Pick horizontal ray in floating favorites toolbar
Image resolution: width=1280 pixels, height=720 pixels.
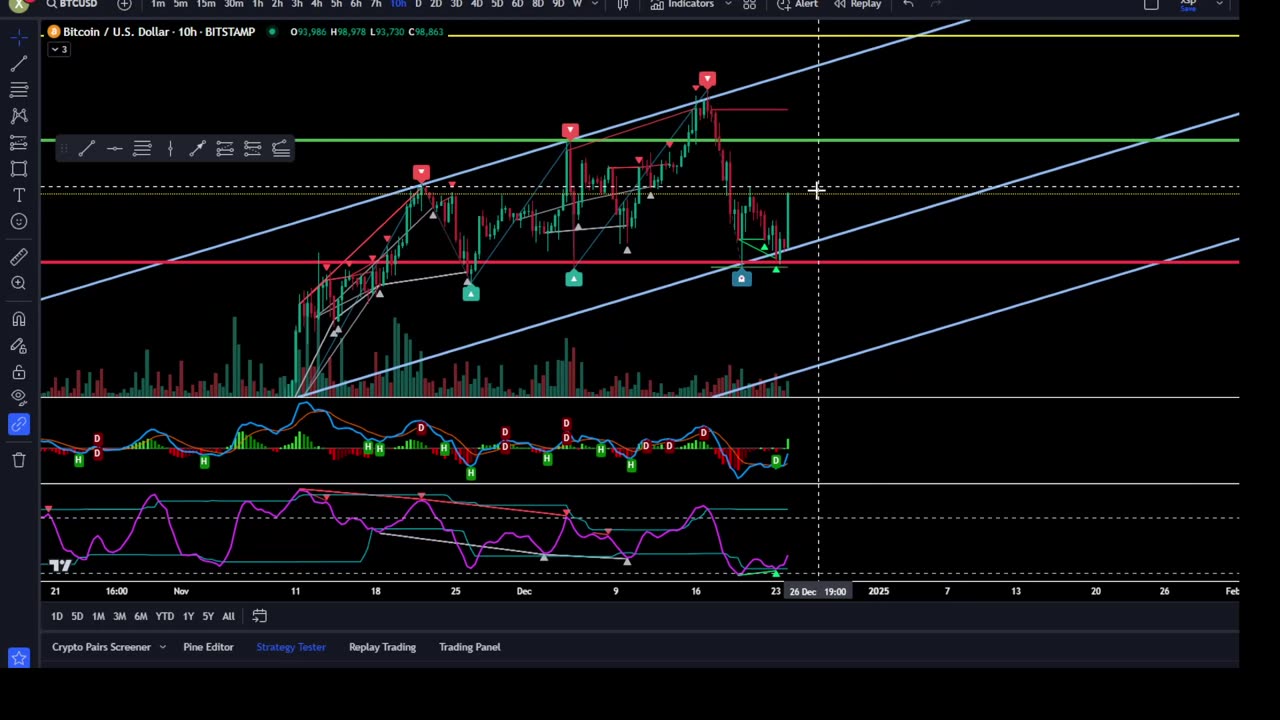click(115, 149)
